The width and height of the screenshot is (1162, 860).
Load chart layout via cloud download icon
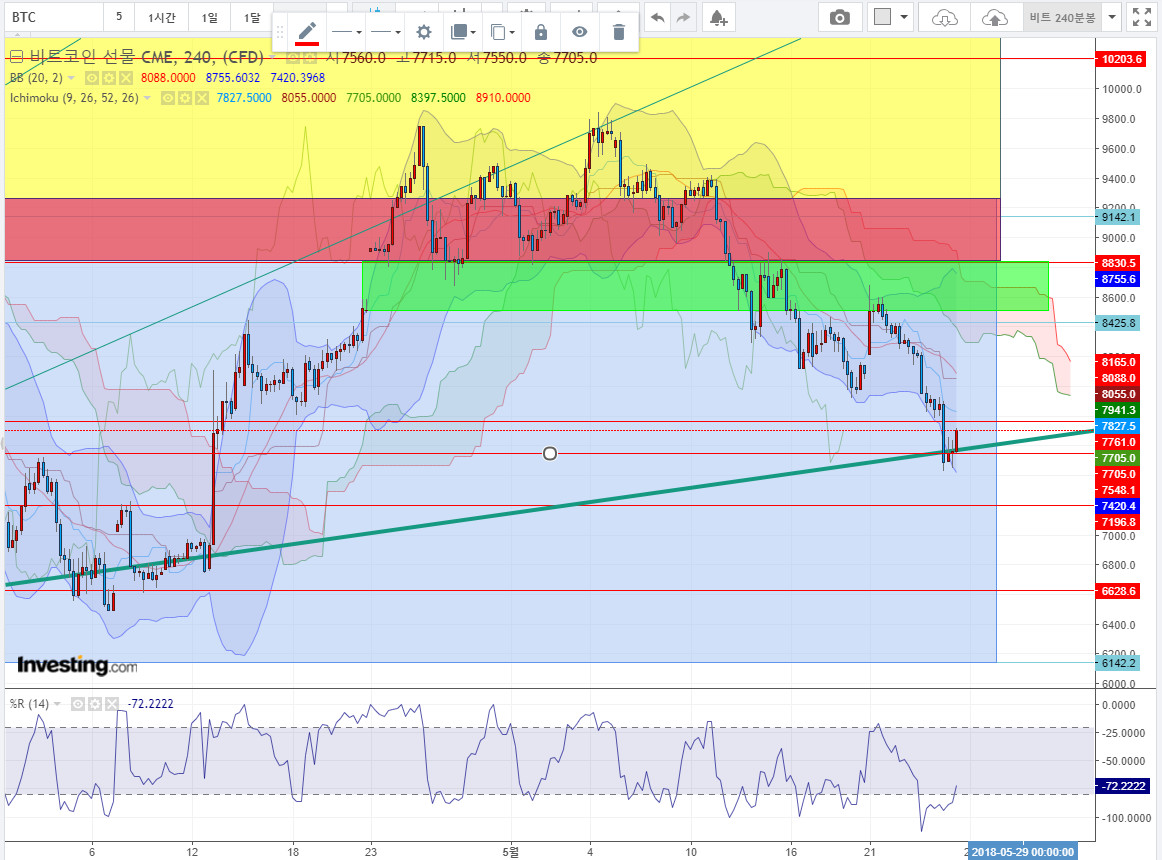pos(944,17)
